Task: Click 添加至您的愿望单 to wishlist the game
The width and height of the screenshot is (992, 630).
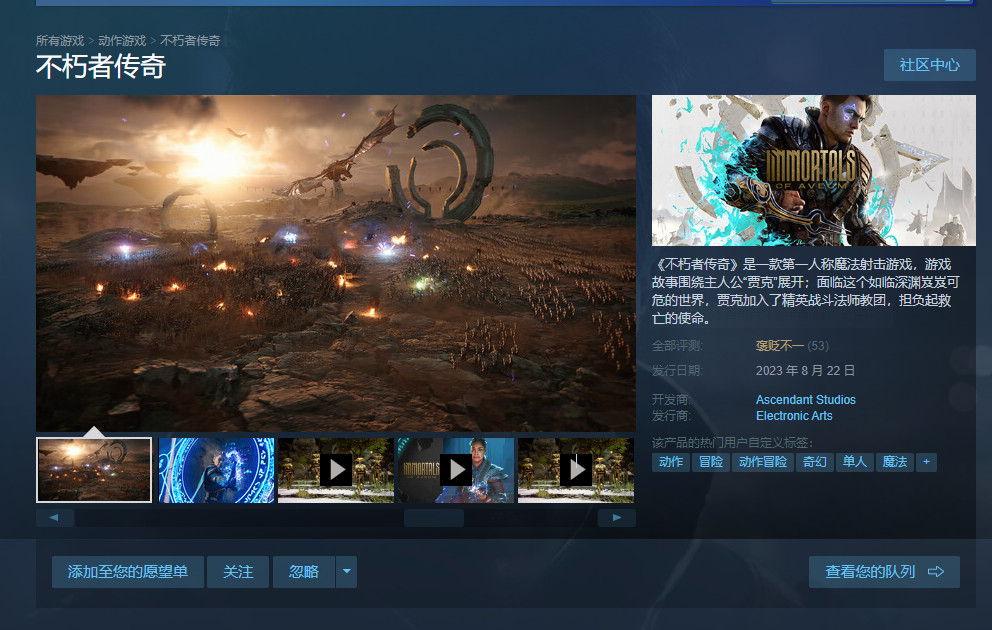Action: pyautogui.click(x=127, y=571)
